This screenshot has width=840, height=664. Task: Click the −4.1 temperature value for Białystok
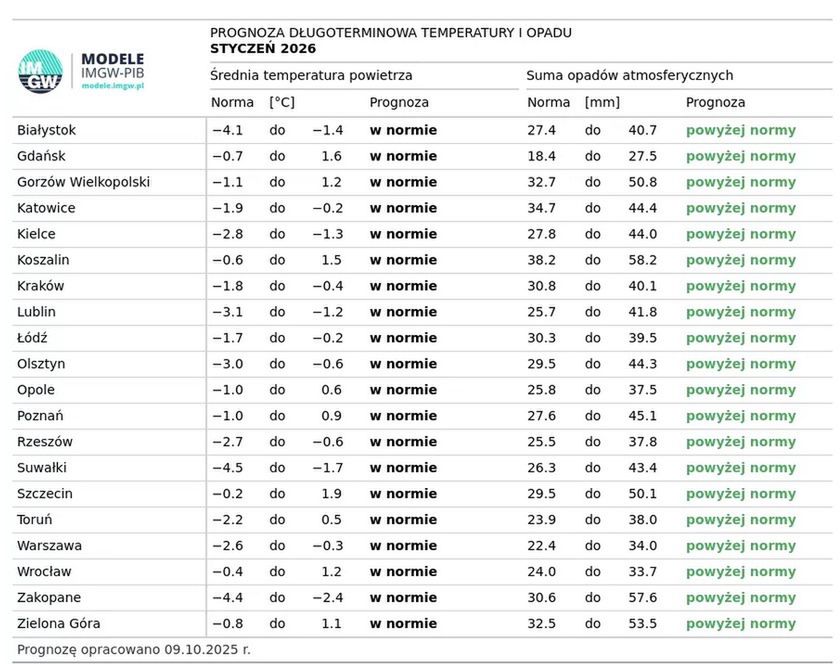[228, 130]
